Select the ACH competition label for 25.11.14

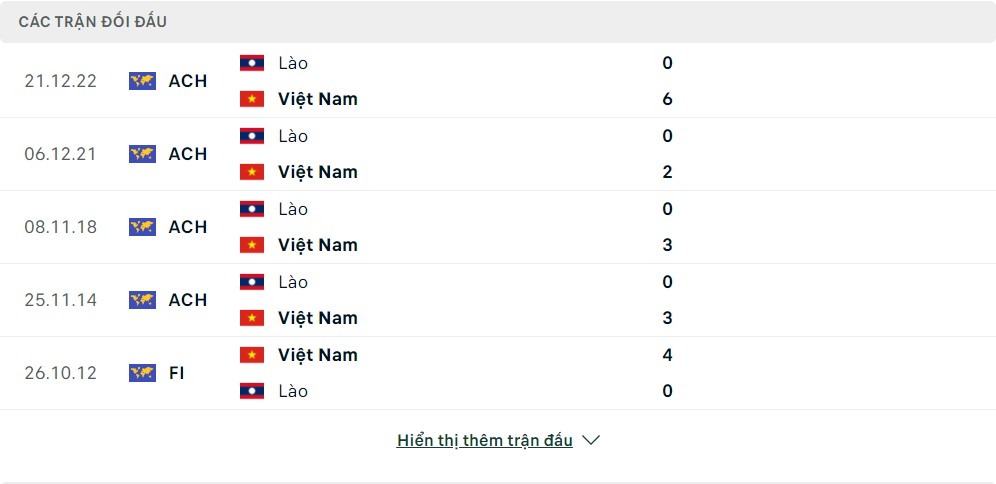pyautogui.click(x=188, y=300)
